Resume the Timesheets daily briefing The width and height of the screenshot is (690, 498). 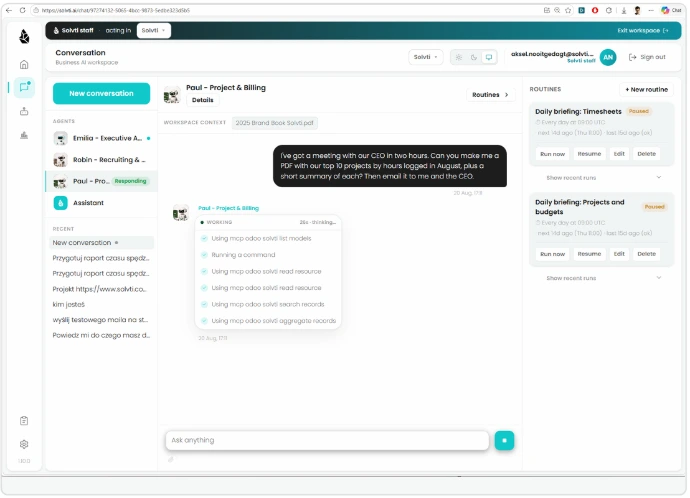tap(589, 154)
